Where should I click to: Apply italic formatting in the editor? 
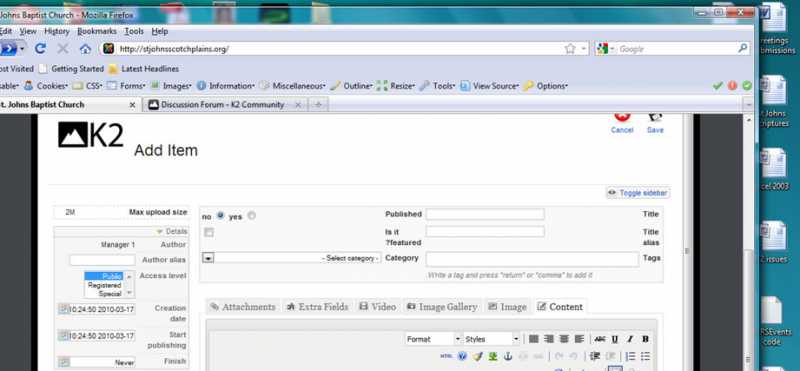630,339
